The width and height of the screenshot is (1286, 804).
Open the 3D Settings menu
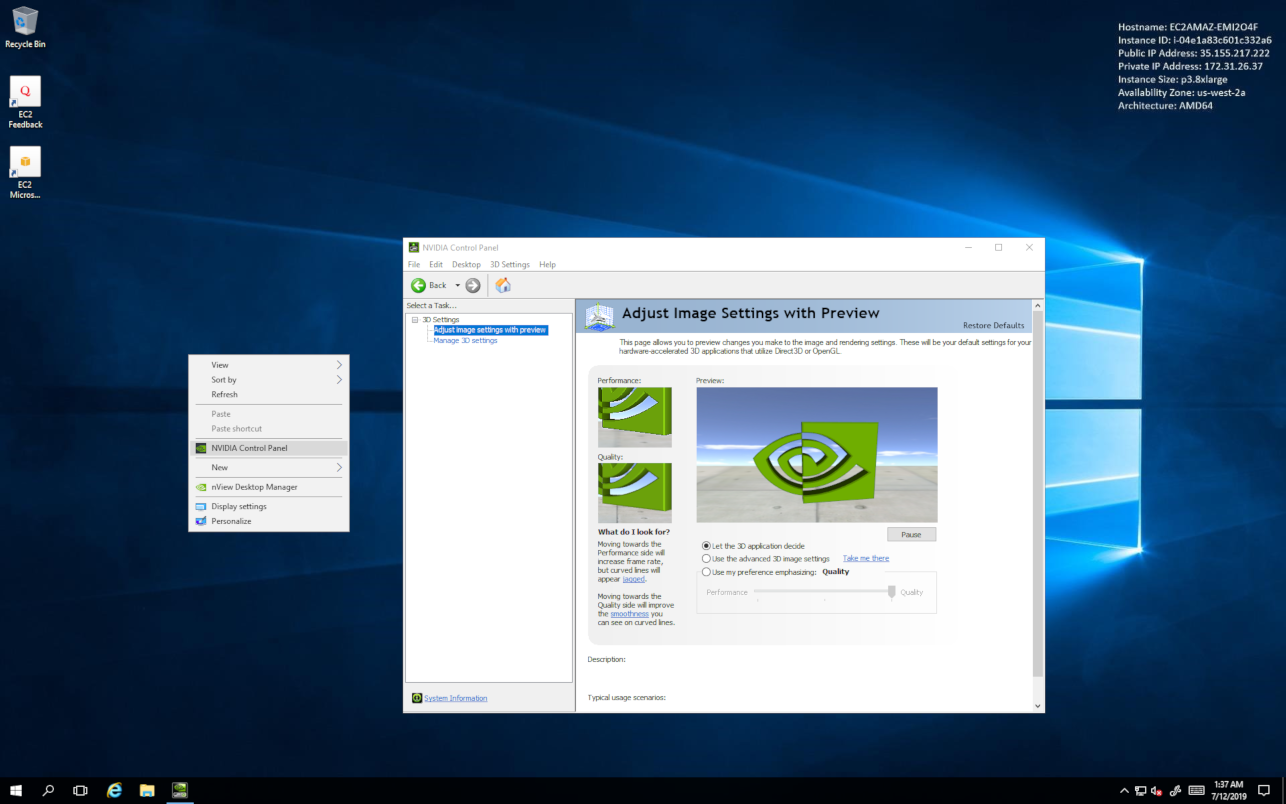(510, 263)
